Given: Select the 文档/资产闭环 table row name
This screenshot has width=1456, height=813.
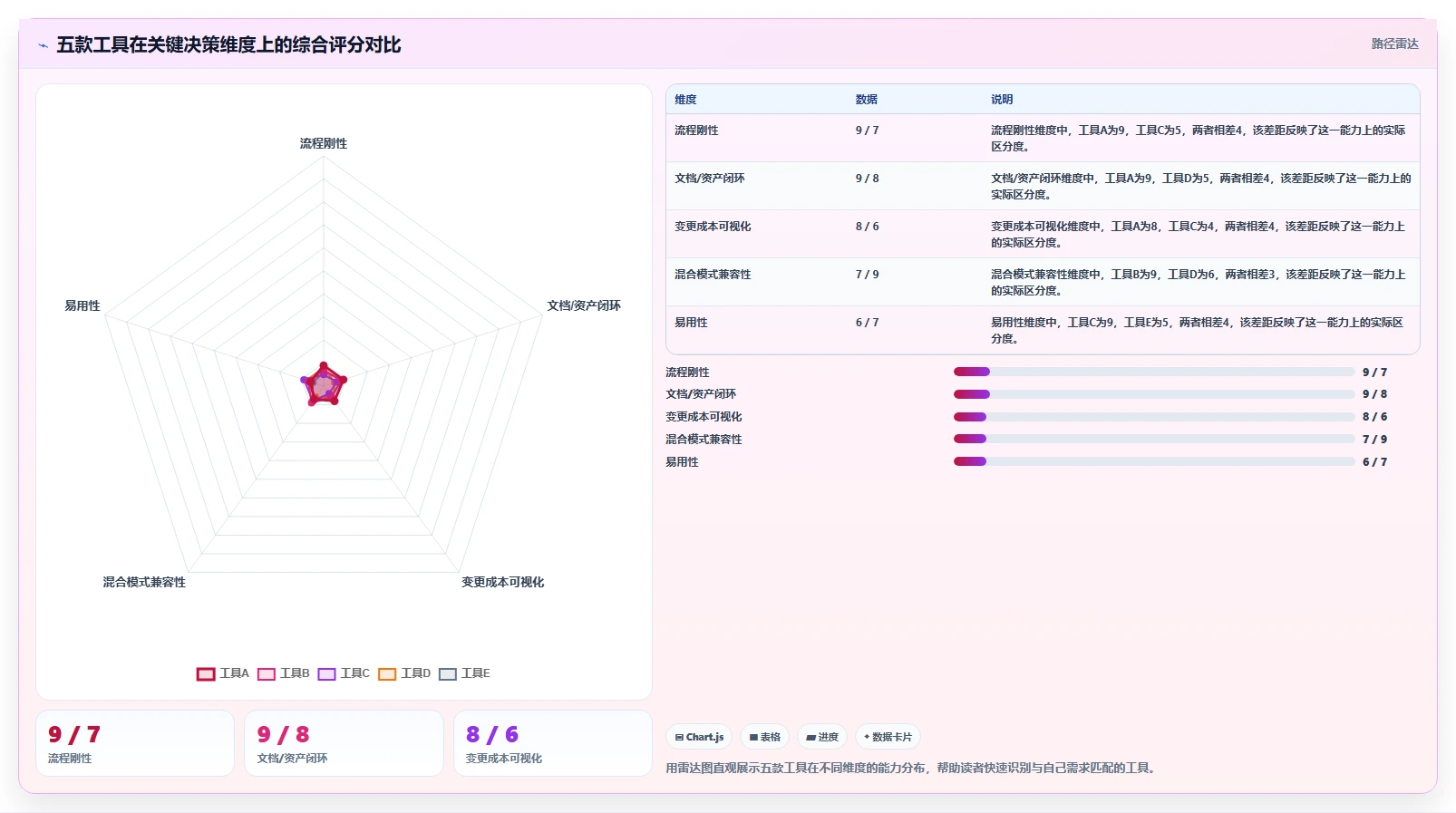Looking at the screenshot, I should click(x=710, y=179).
